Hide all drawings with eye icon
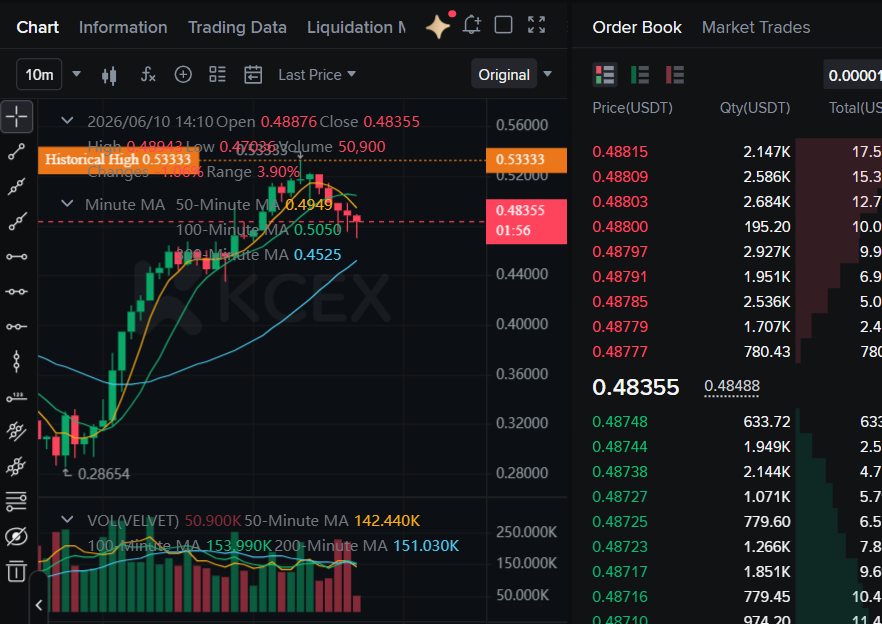This screenshot has height=624, width=882. point(17,537)
